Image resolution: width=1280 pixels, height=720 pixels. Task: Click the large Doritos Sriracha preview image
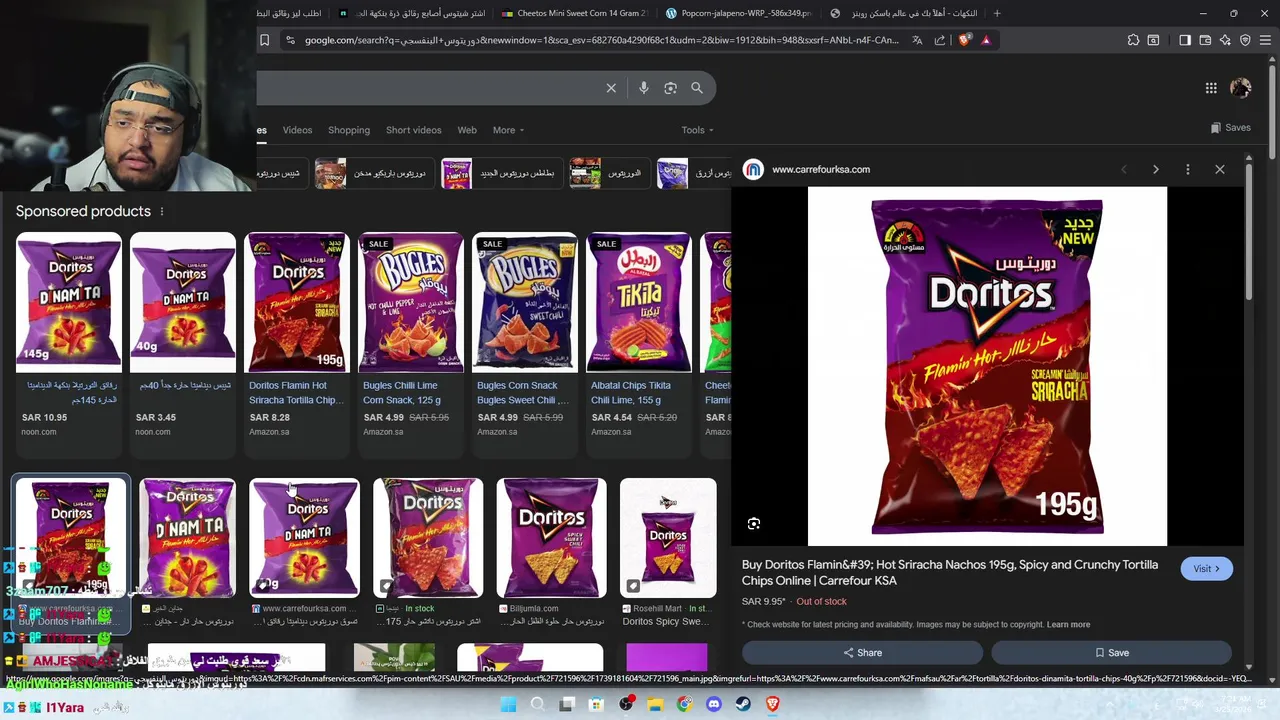pyautogui.click(x=987, y=366)
